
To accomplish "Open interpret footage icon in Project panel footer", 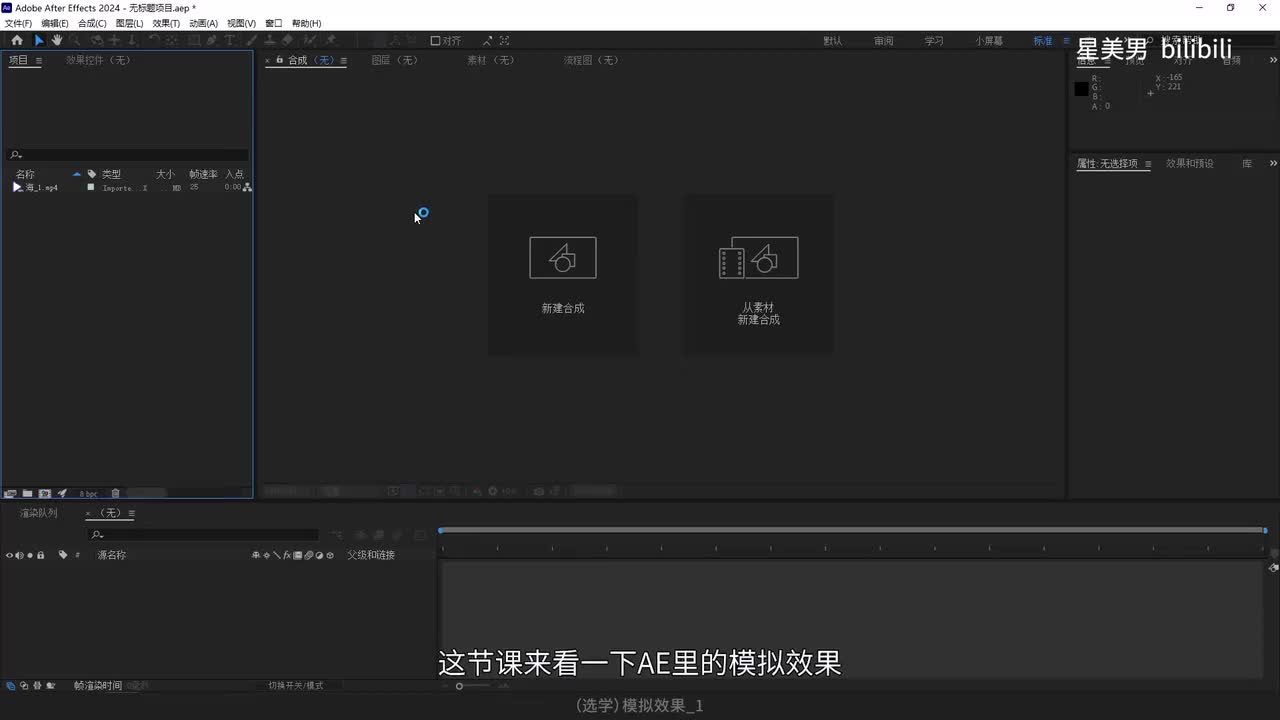I will (10, 493).
